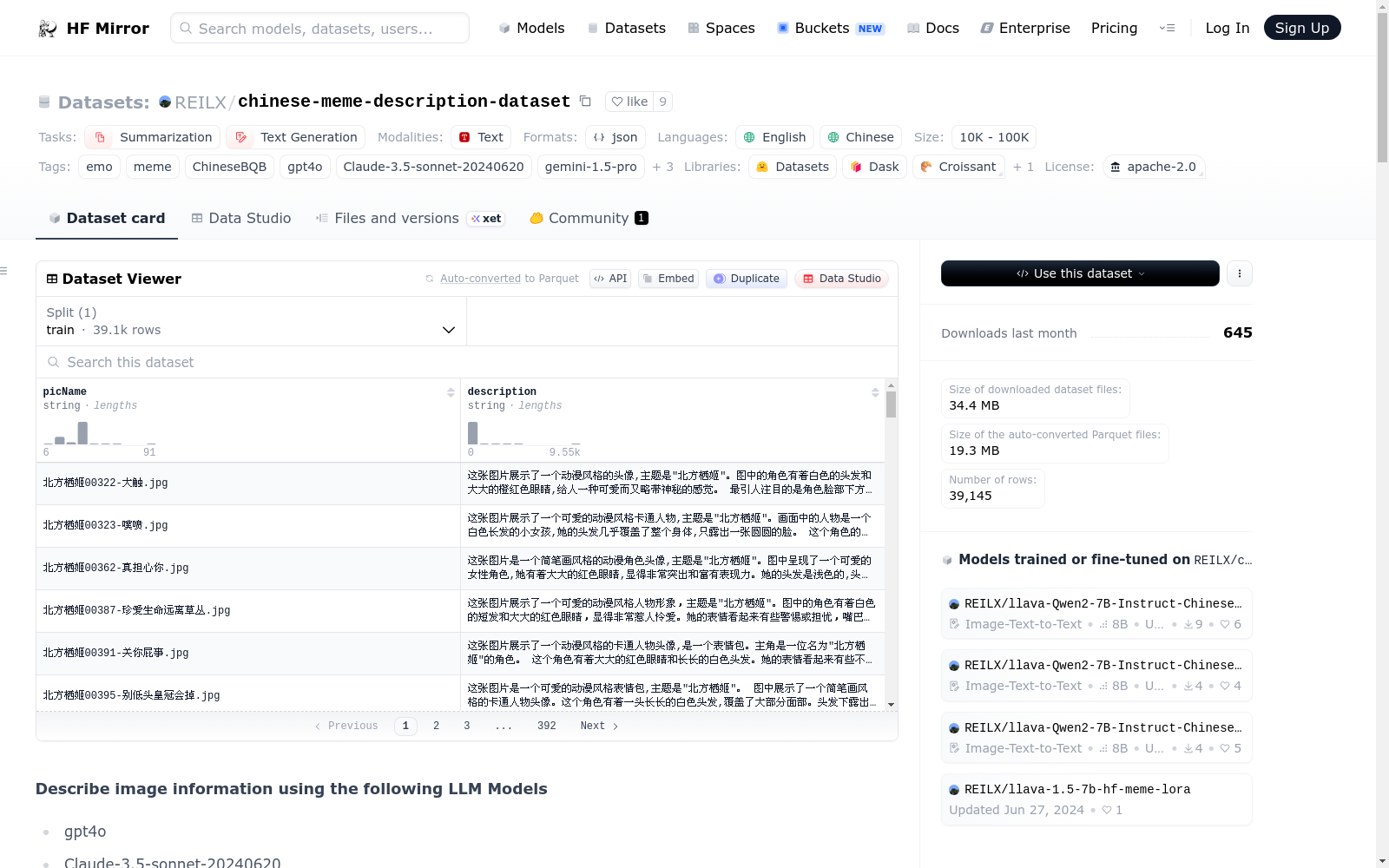Select row 北方栖姬00322-大触.jpg

460,483
